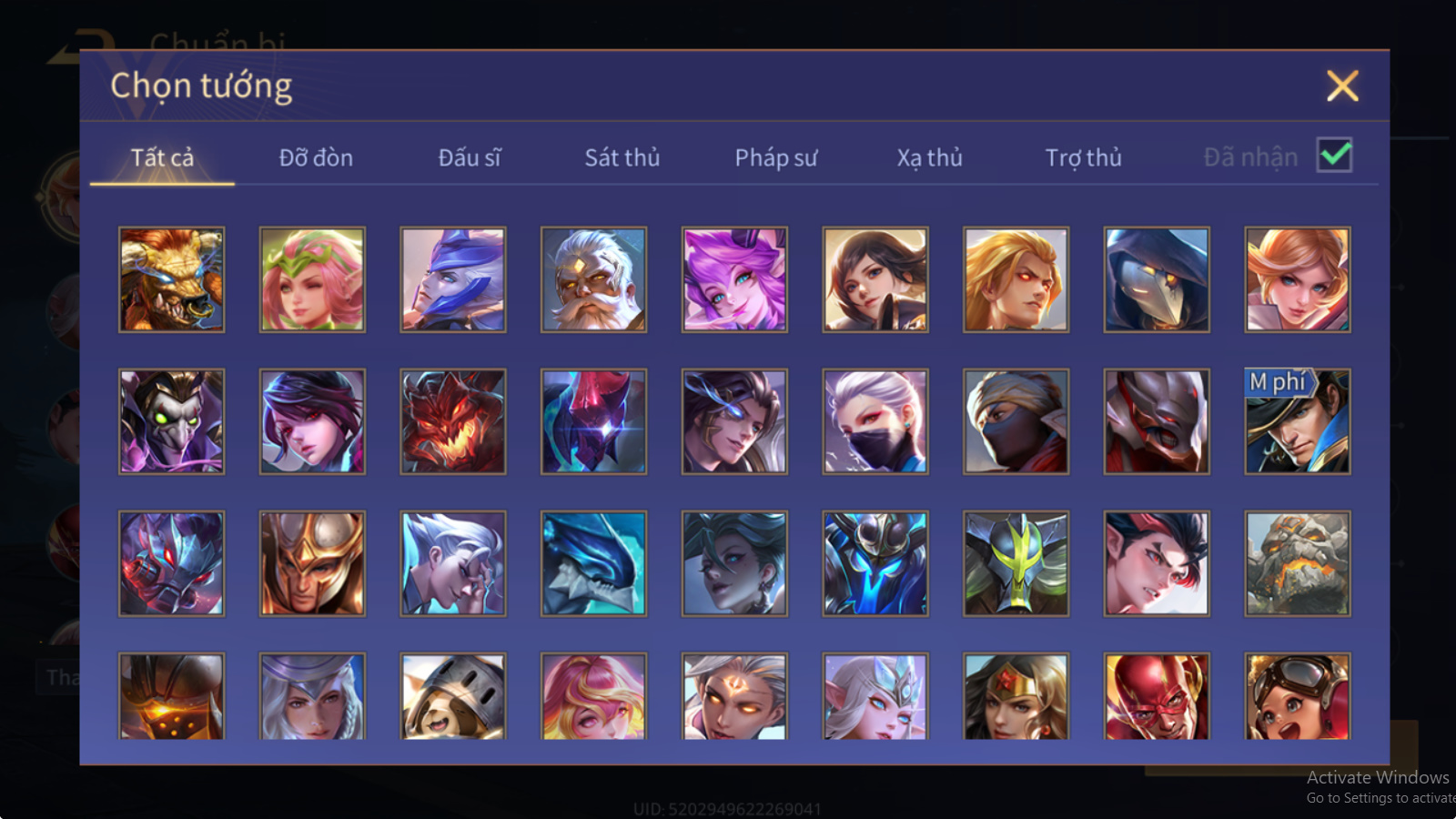Select the red demon-faced hero portrait
Screen dimensions: 1456x819
[x=452, y=421]
